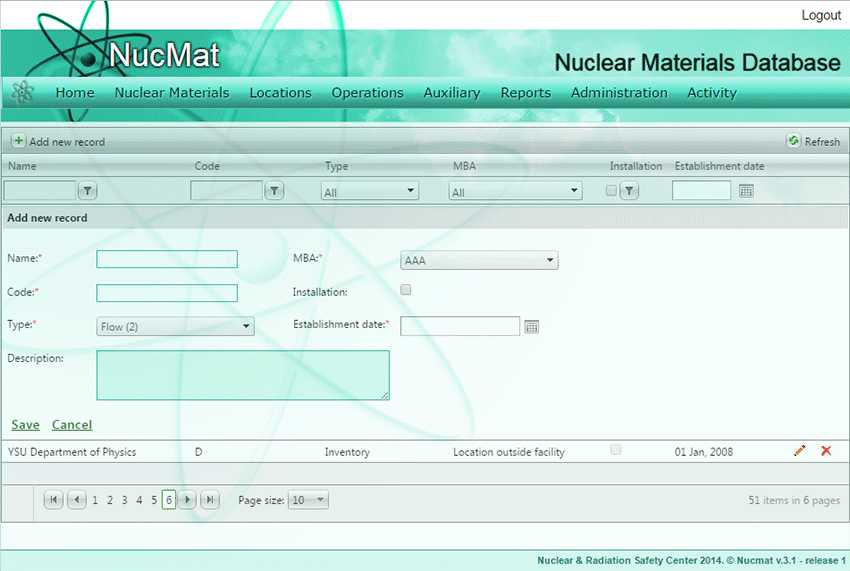This screenshot has width=850, height=571.
Task: Click the Add new record plus icon
Action: pos(18,141)
